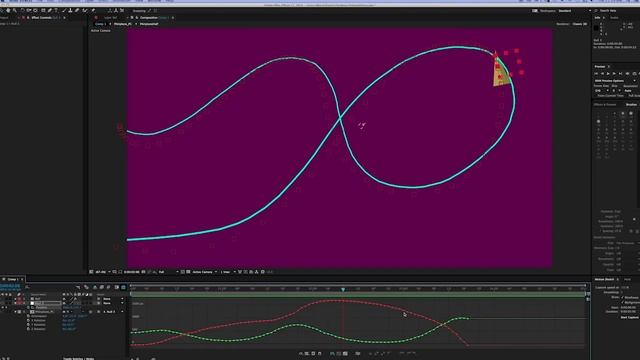The width and height of the screenshot is (640, 360).
Task: Open the 1 View layout dropdown
Action: (228, 272)
